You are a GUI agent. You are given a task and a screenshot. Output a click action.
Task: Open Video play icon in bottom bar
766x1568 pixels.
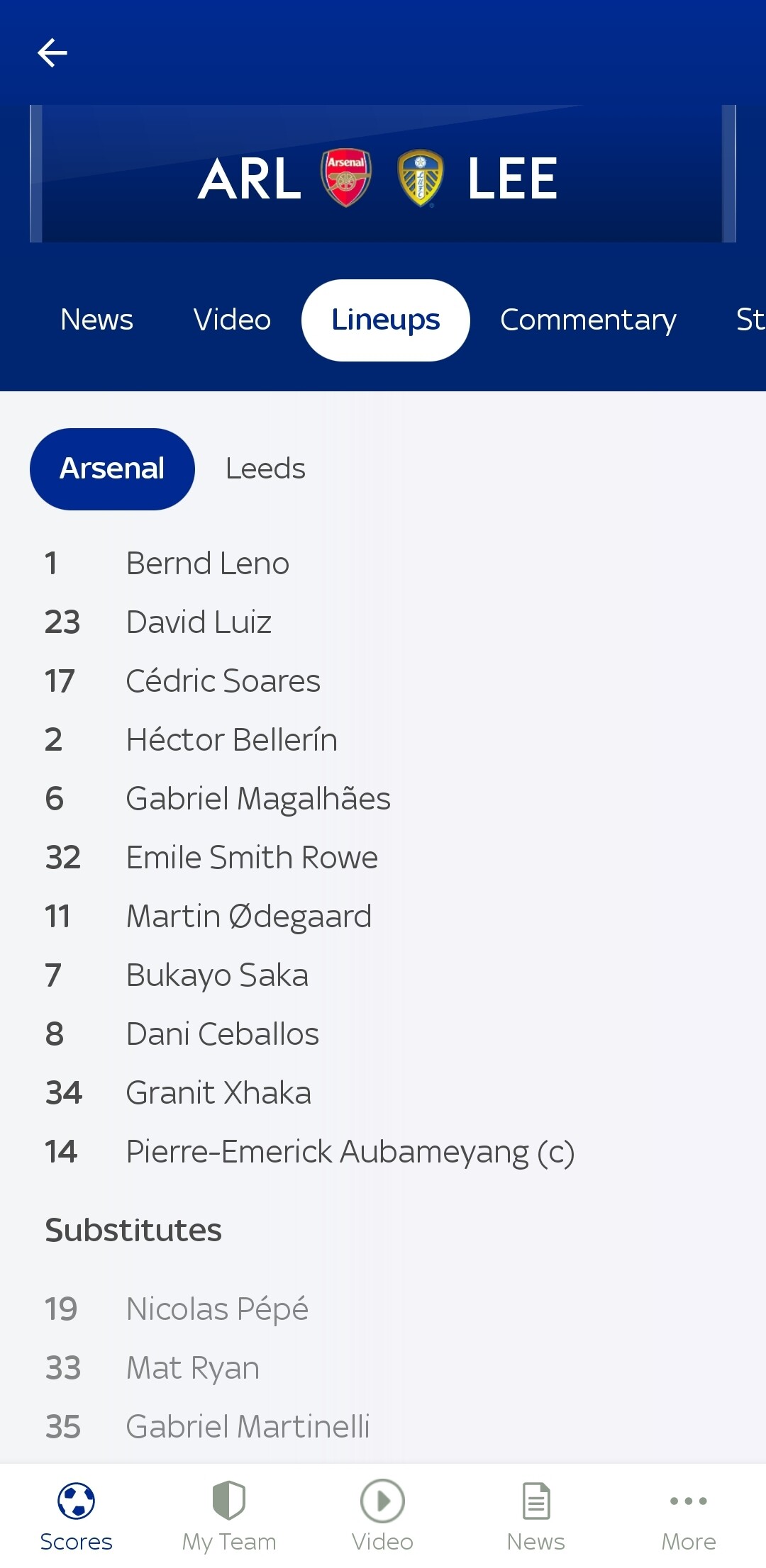coord(382,1501)
